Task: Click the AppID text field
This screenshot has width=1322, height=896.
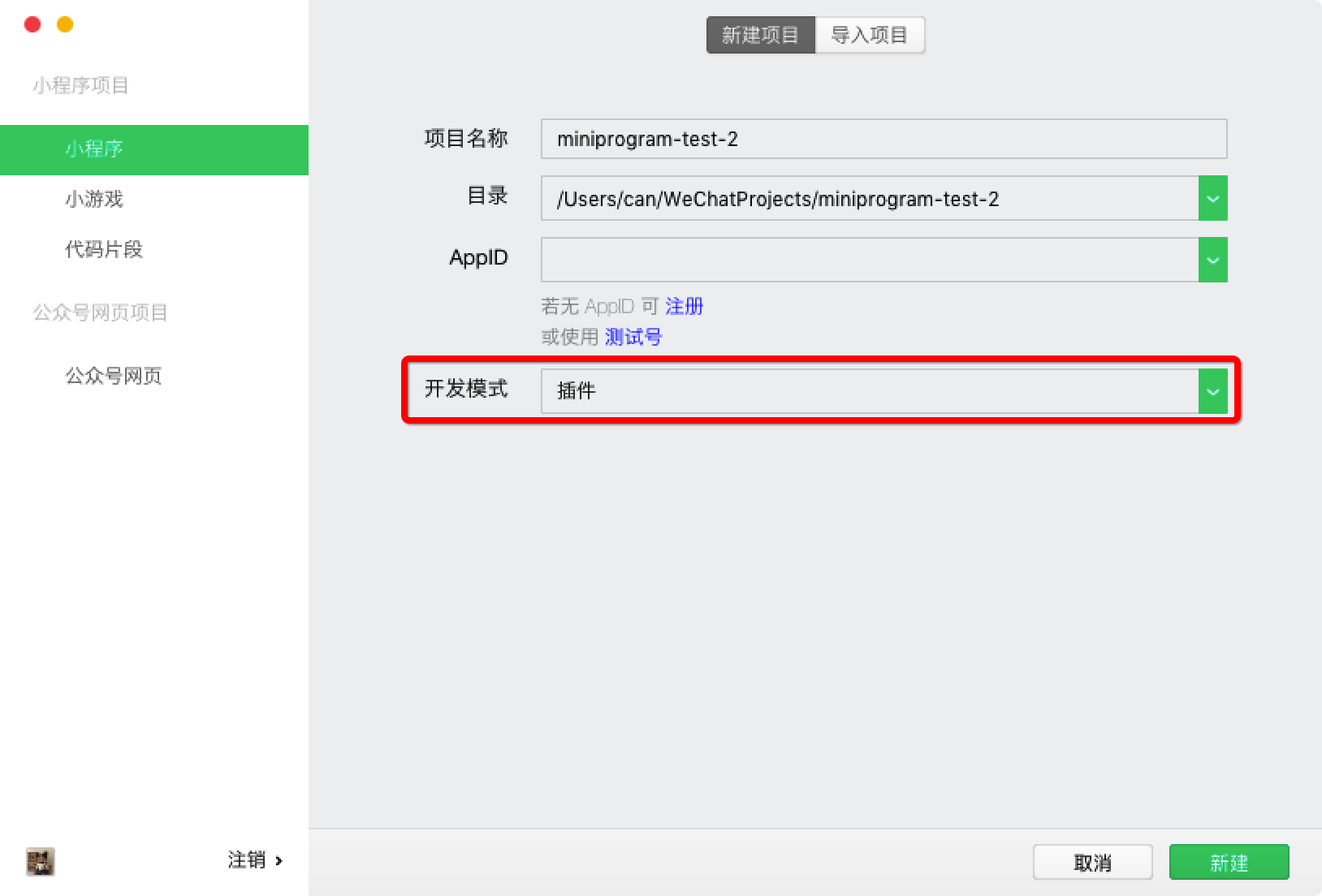Action: pos(869,260)
